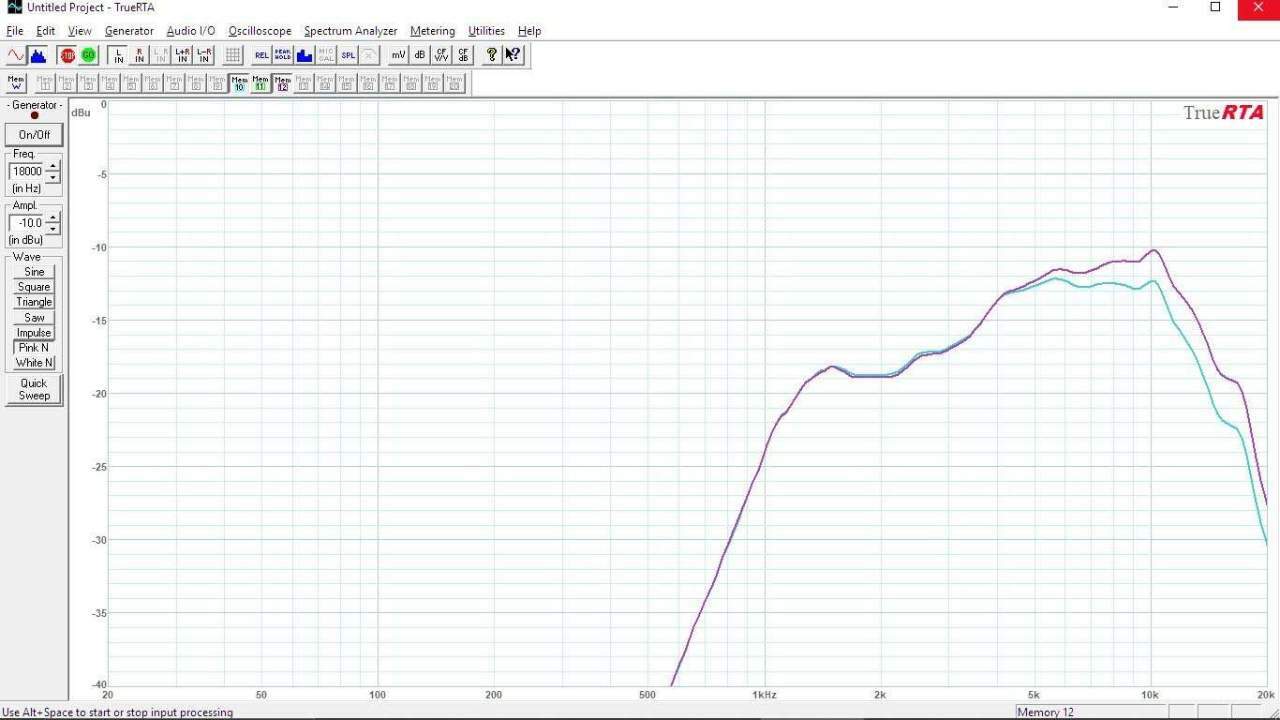Image resolution: width=1280 pixels, height=720 pixels.
Task: Select the L-R IN difference input button
Action: pyautogui.click(x=204, y=55)
